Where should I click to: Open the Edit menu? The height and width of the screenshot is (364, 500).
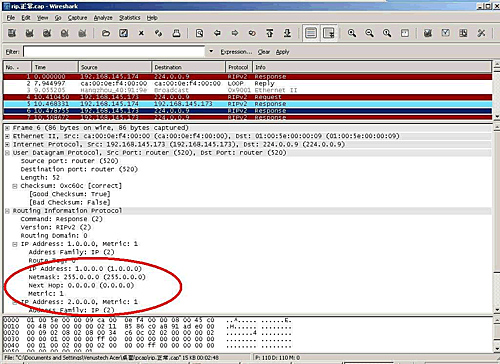point(26,18)
